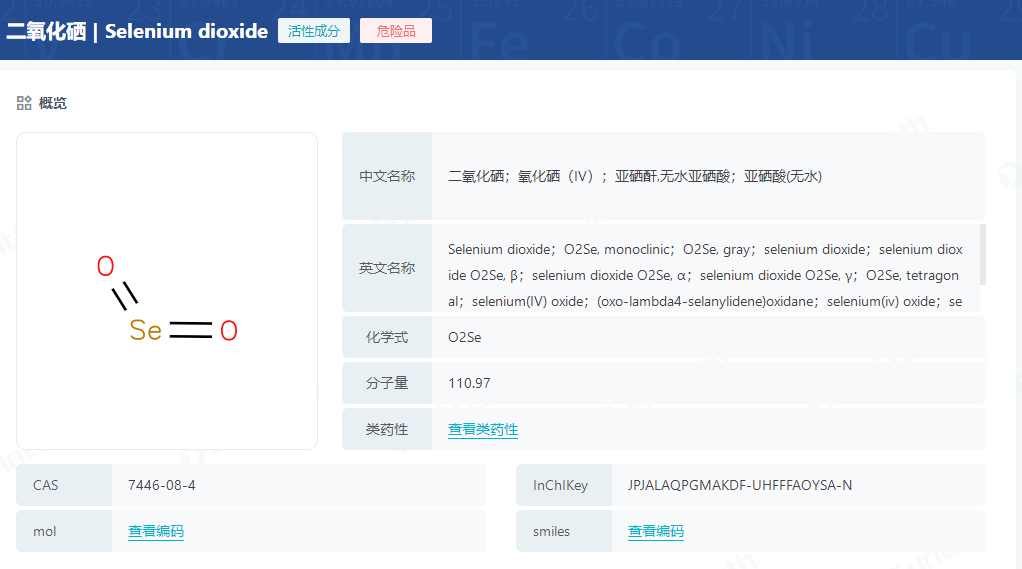This screenshot has height=569, width=1022.
Task: Click the 危险品 tag button
Action: [396, 31]
